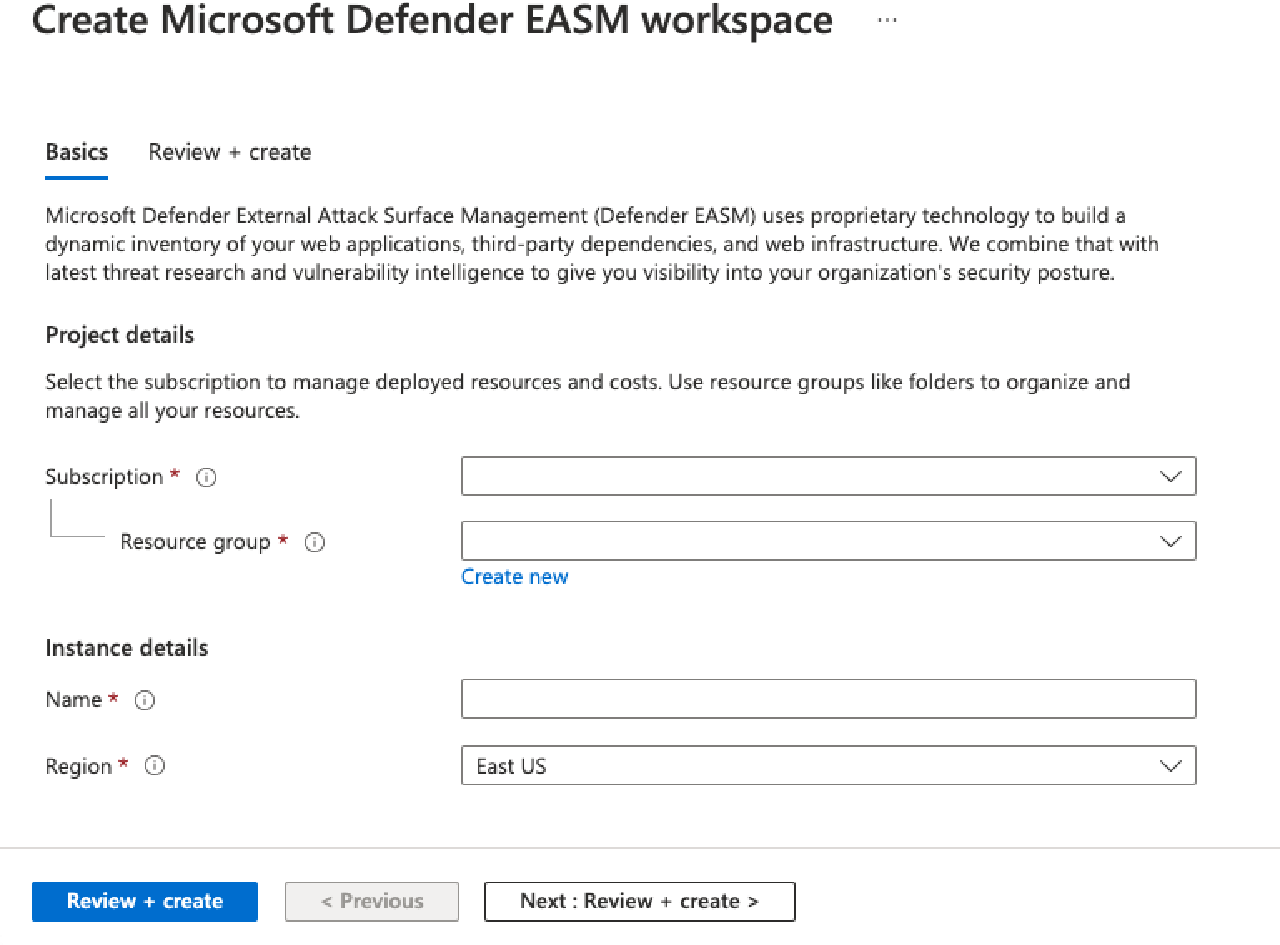Image resolution: width=1280 pixels, height=945 pixels.
Task: Click the Name field info icon
Action: click(x=144, y=700)
